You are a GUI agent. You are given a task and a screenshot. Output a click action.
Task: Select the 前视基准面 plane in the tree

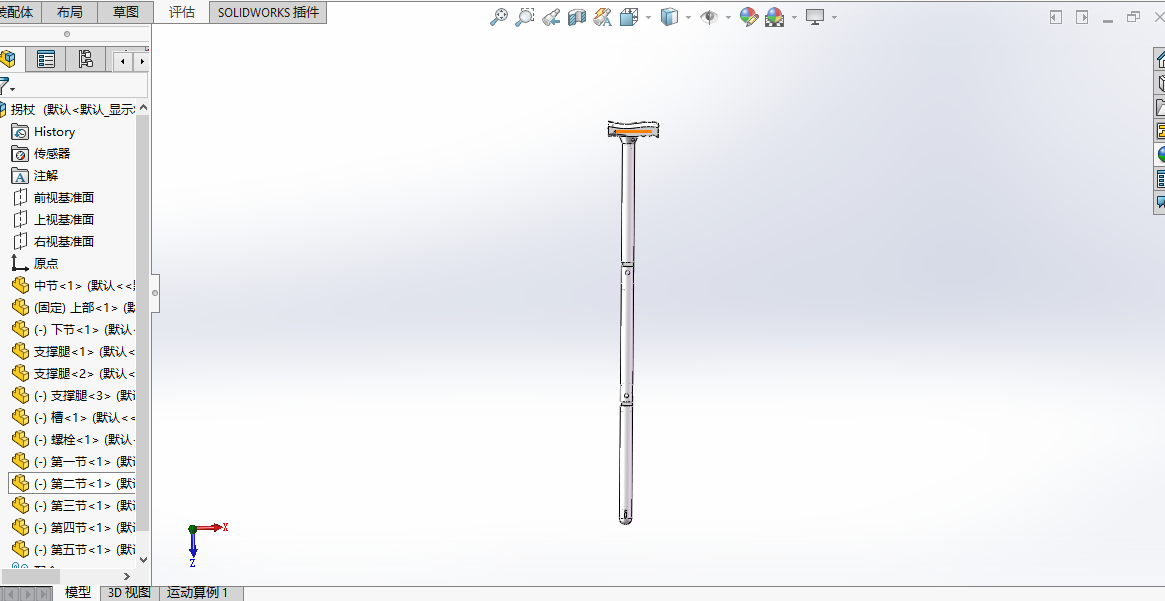(64, 198)
